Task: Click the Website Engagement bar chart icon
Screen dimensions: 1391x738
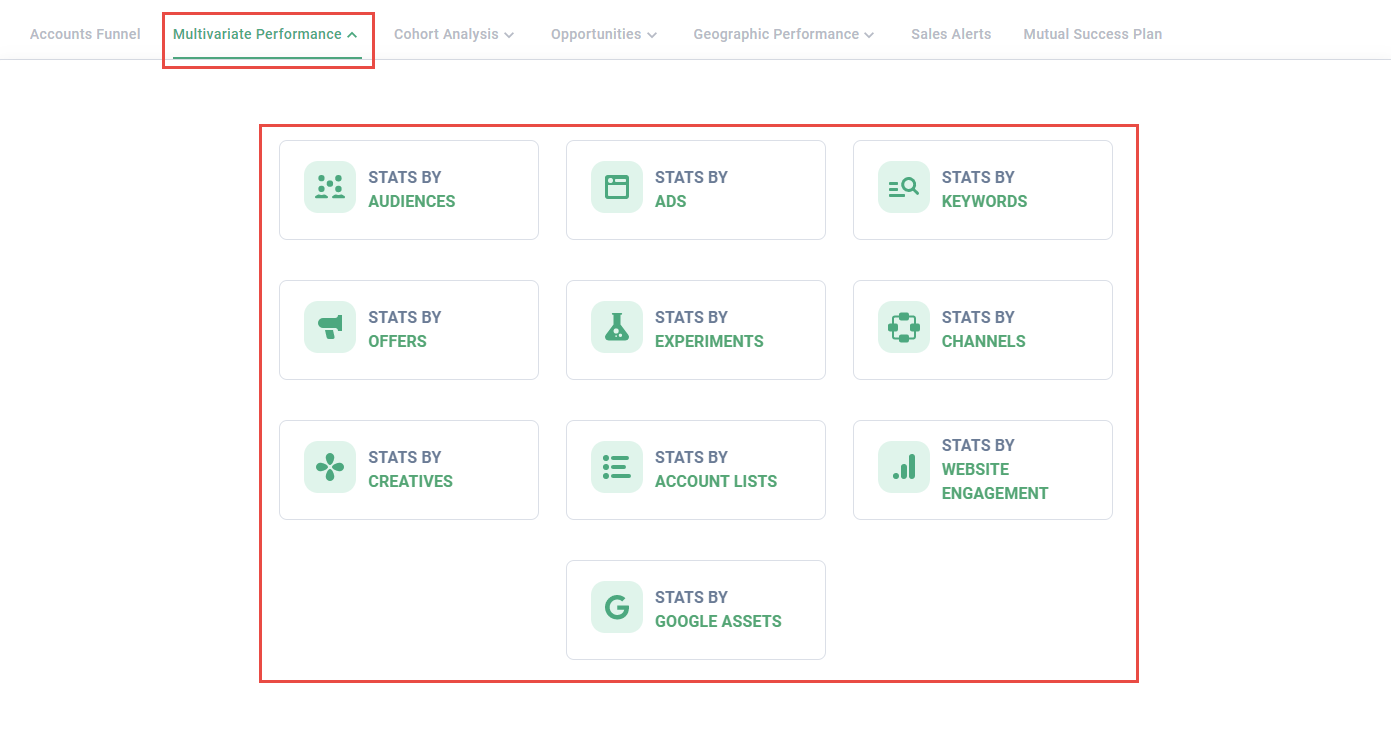Action: (x=903, y=467)
